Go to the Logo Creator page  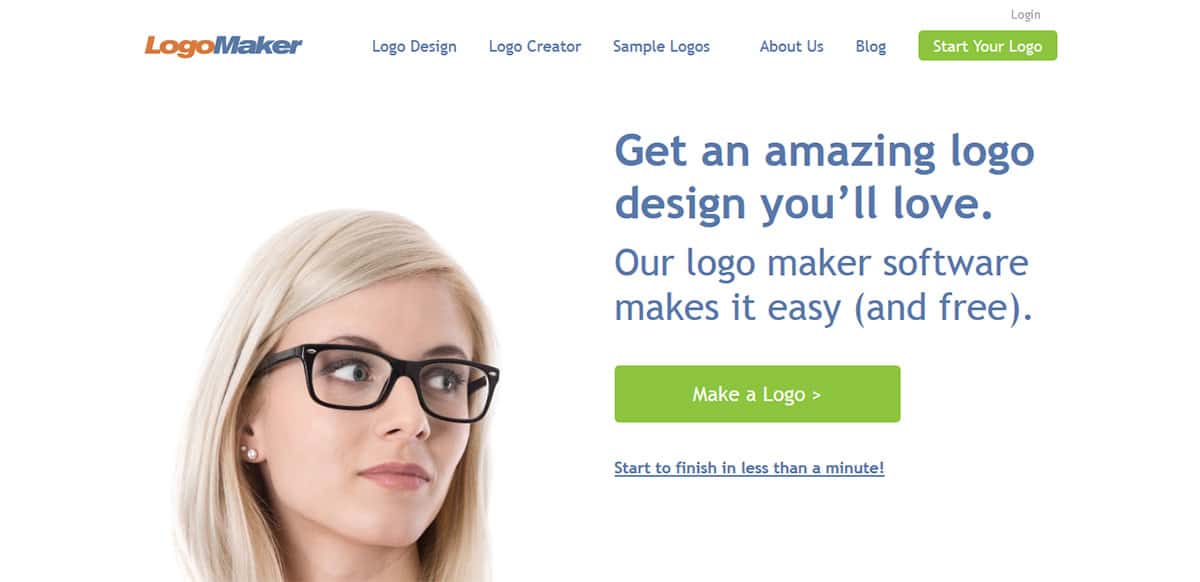point(535,46)
